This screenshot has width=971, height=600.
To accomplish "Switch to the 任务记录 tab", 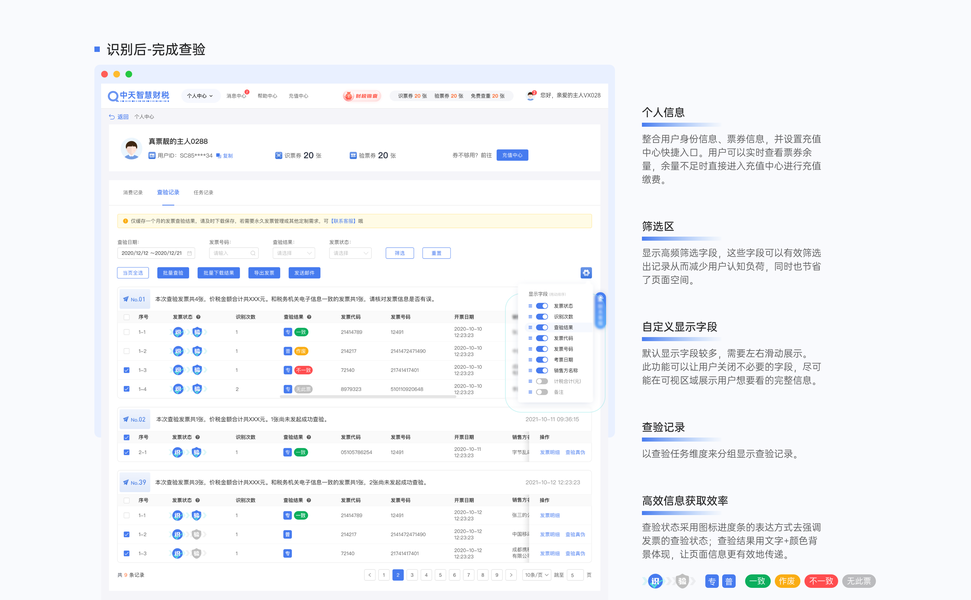I will pyautogui.click(x=203, y=193).
